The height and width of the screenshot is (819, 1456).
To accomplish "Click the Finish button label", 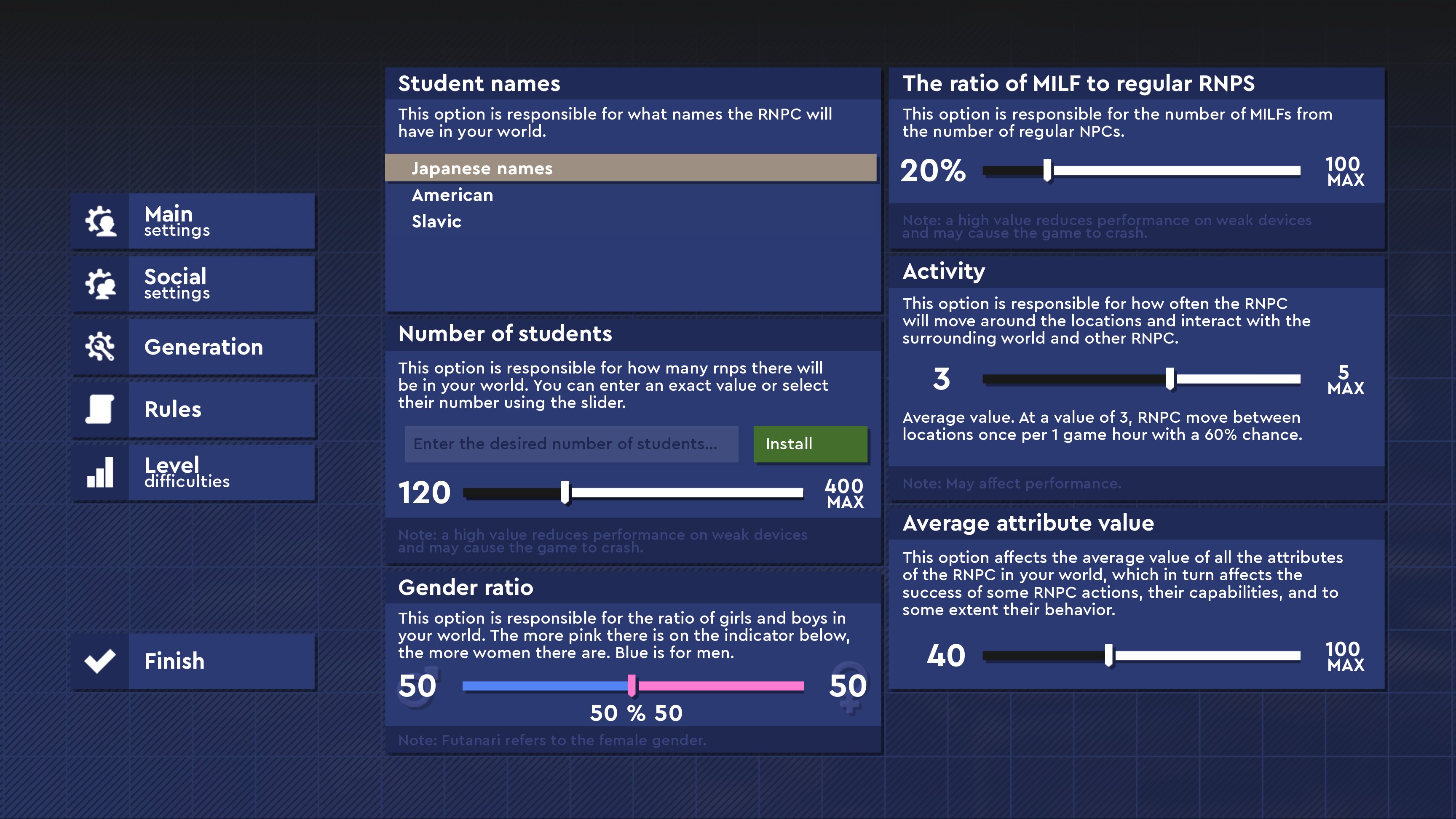I will 174,661.
